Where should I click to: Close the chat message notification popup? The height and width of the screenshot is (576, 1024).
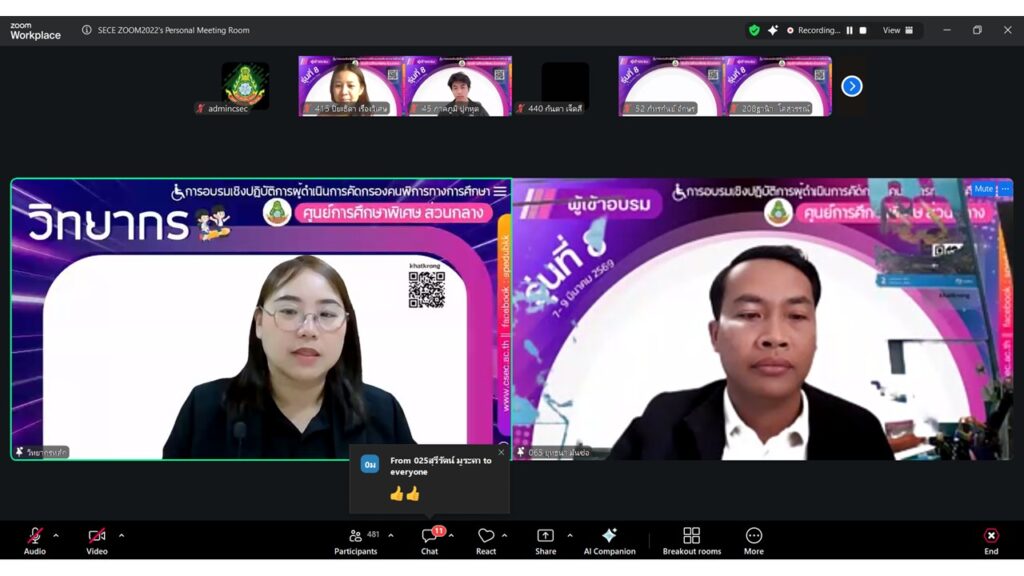pos(501,452)
